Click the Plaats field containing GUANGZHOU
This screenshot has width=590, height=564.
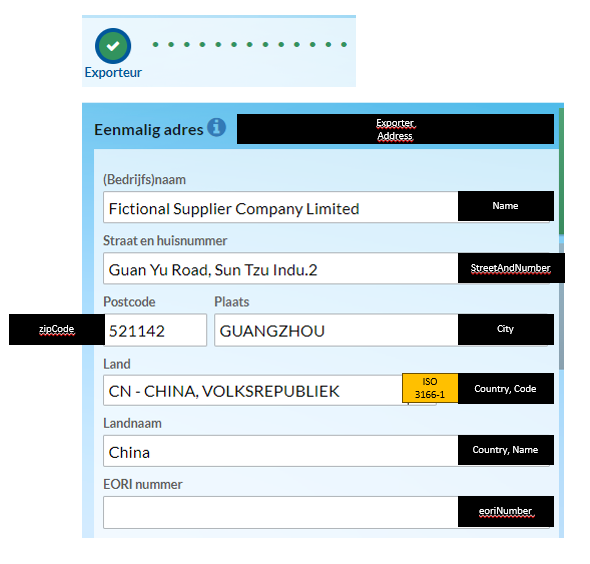point(336,330)
